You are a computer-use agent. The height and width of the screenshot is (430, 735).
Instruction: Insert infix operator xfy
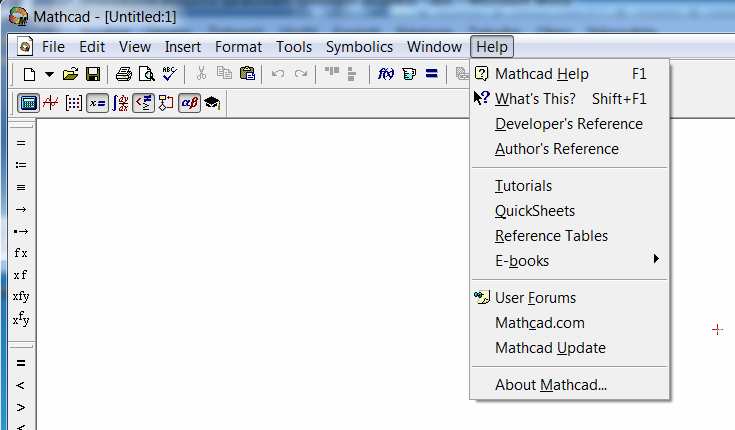pos(21,297)
